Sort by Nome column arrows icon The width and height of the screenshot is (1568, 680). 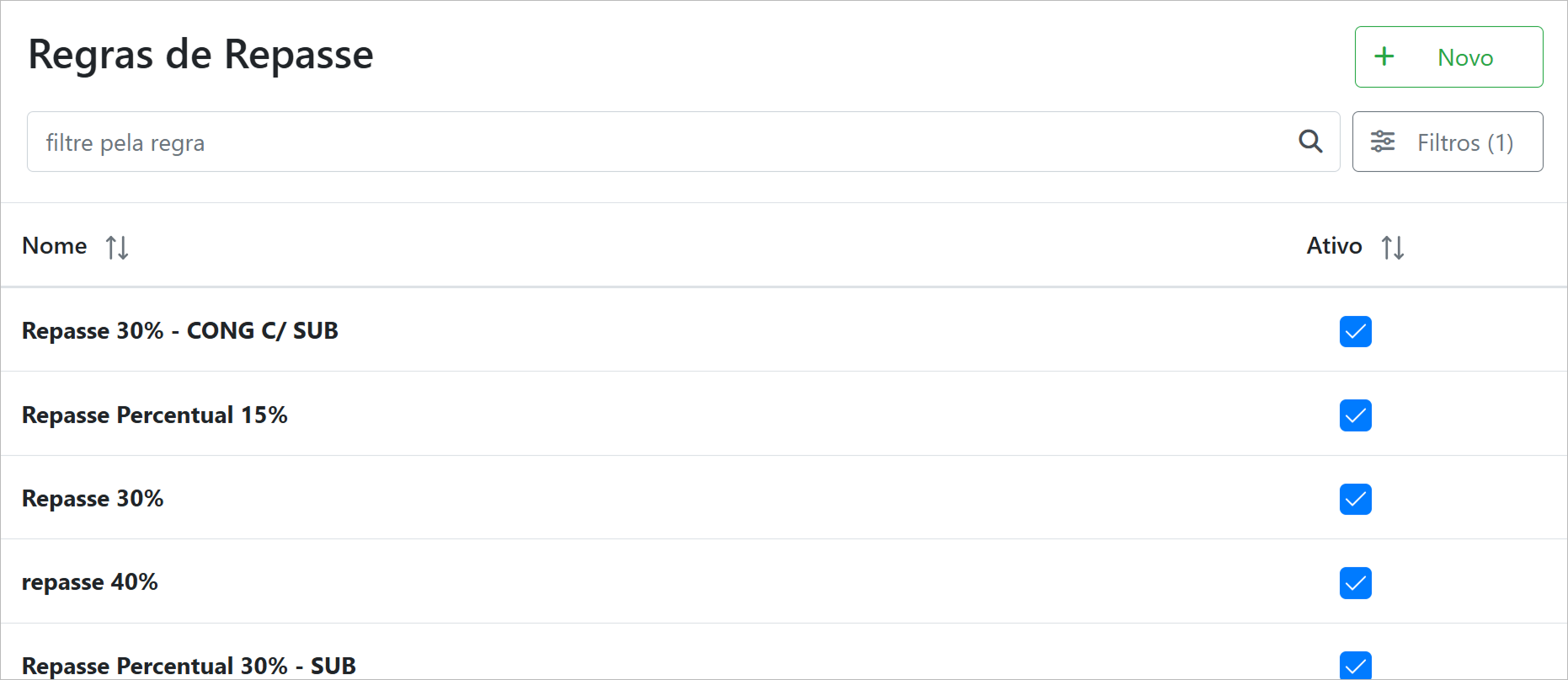117,247
